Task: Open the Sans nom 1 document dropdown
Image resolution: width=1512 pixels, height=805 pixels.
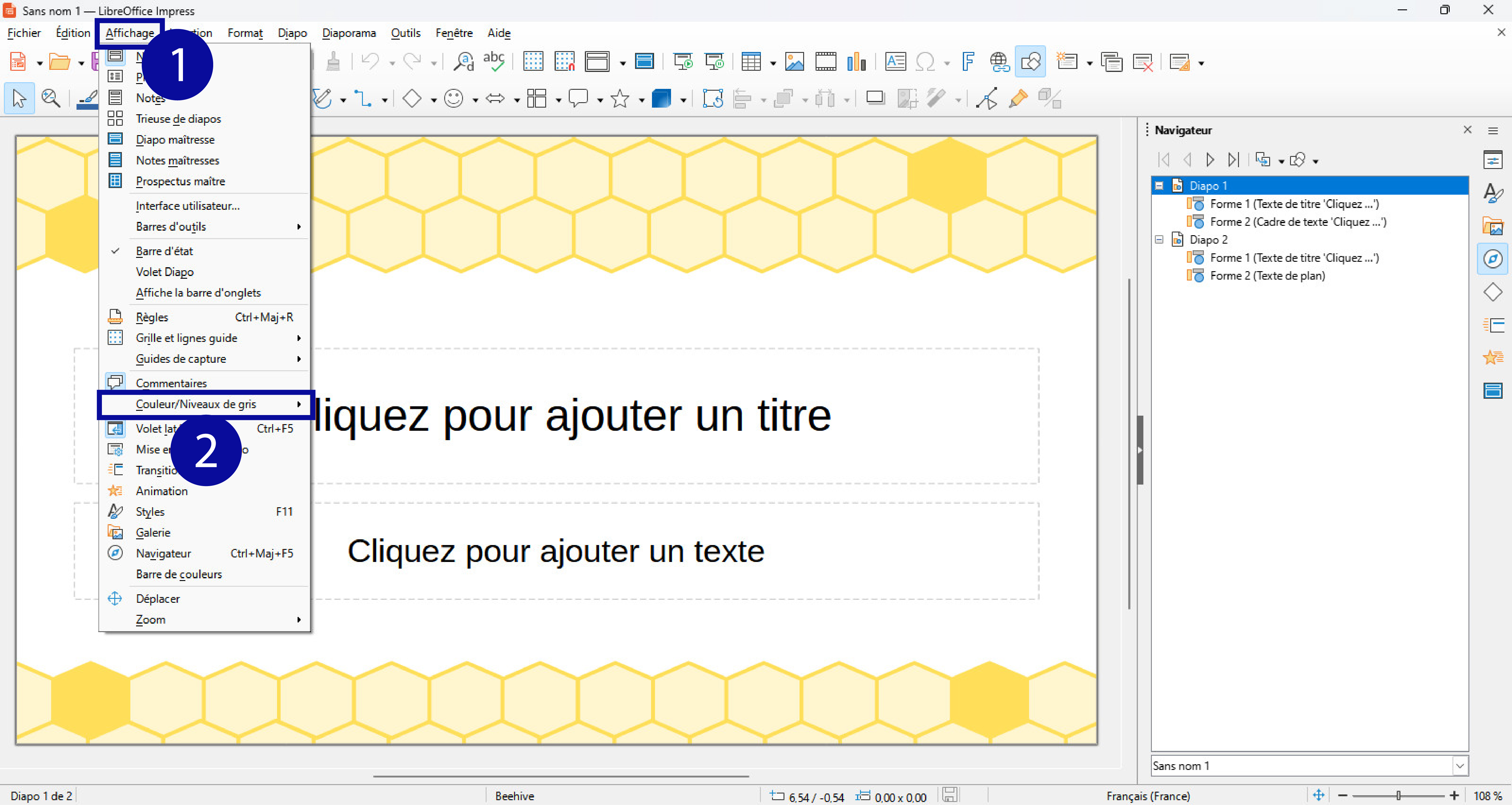Action: point(1460,766)
